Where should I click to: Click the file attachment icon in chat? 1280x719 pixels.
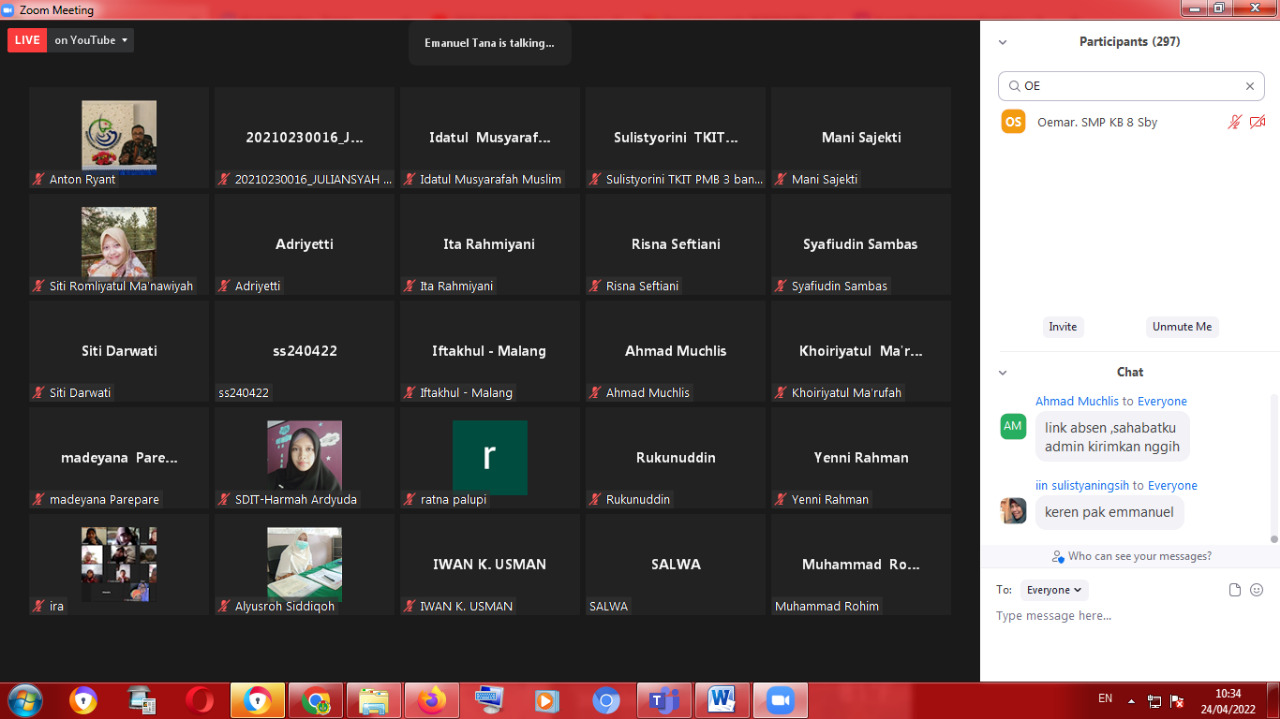1235,590
